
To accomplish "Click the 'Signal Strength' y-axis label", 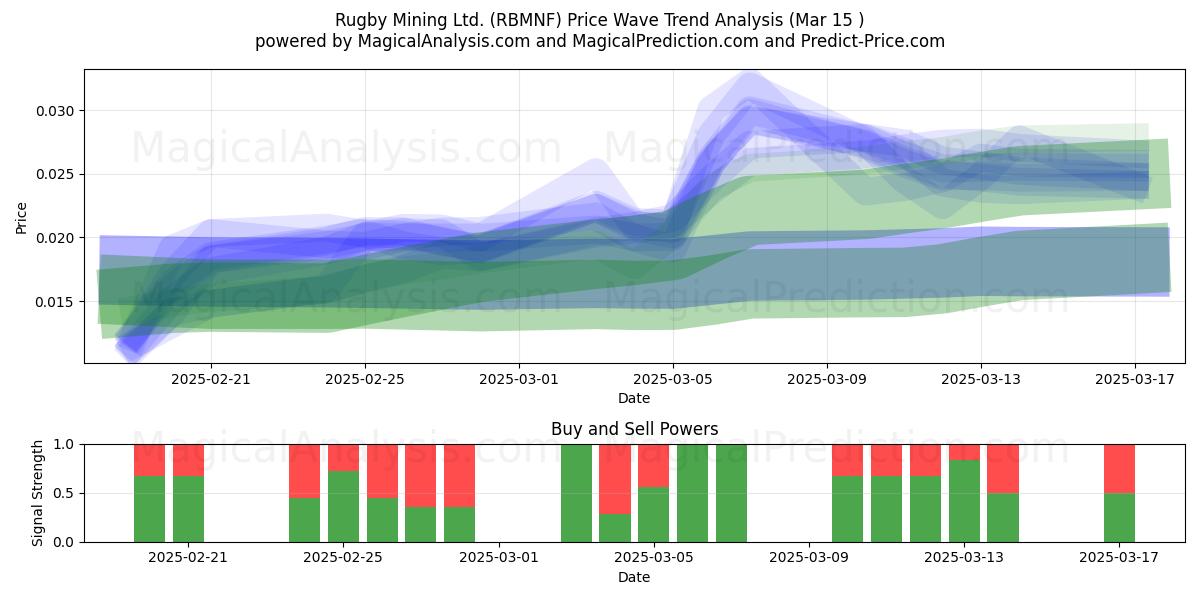I will pyautogui.click(x=37, y=493).
